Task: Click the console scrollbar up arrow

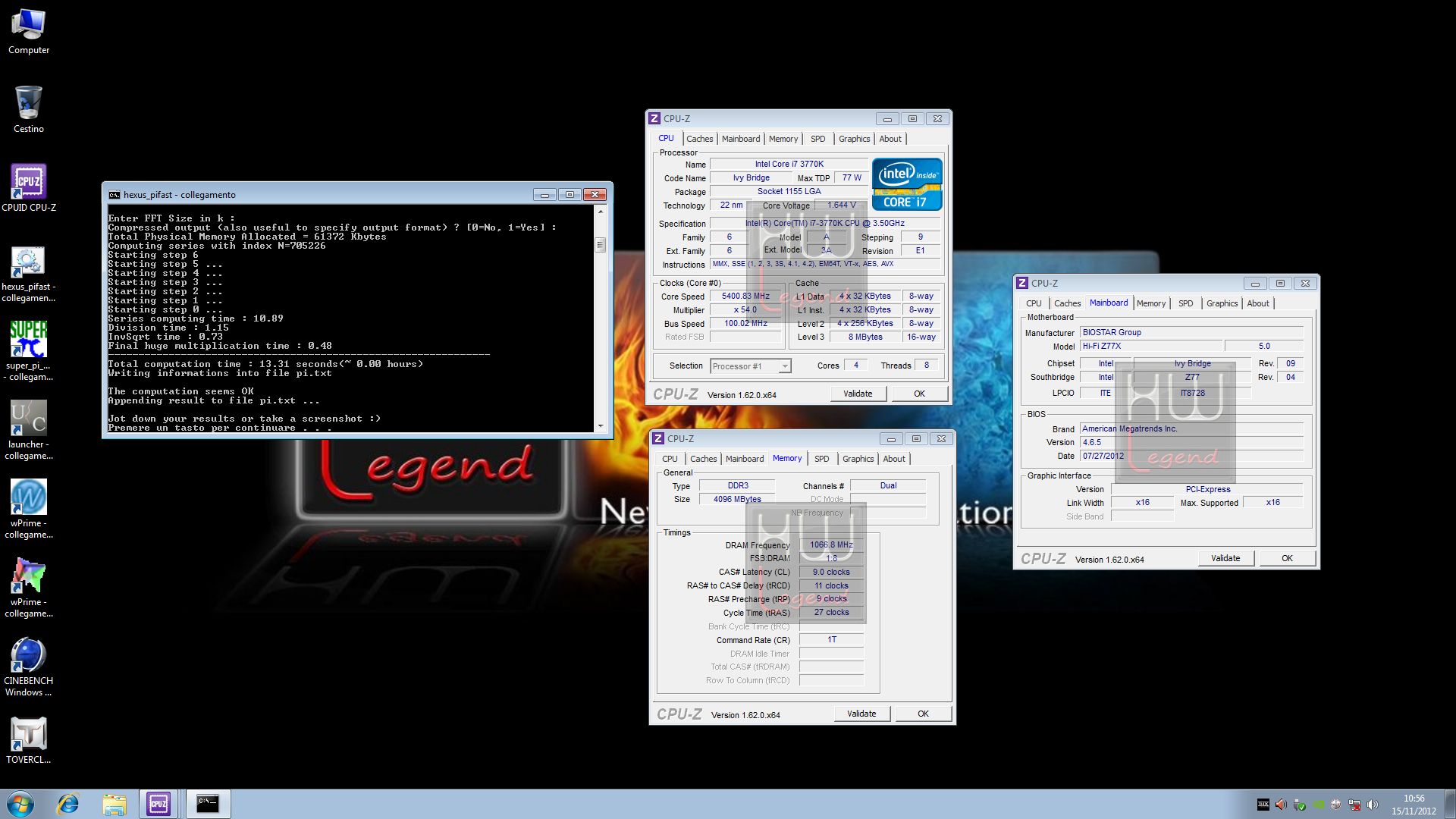Action: pyautogui.click(x=601, y=211)
